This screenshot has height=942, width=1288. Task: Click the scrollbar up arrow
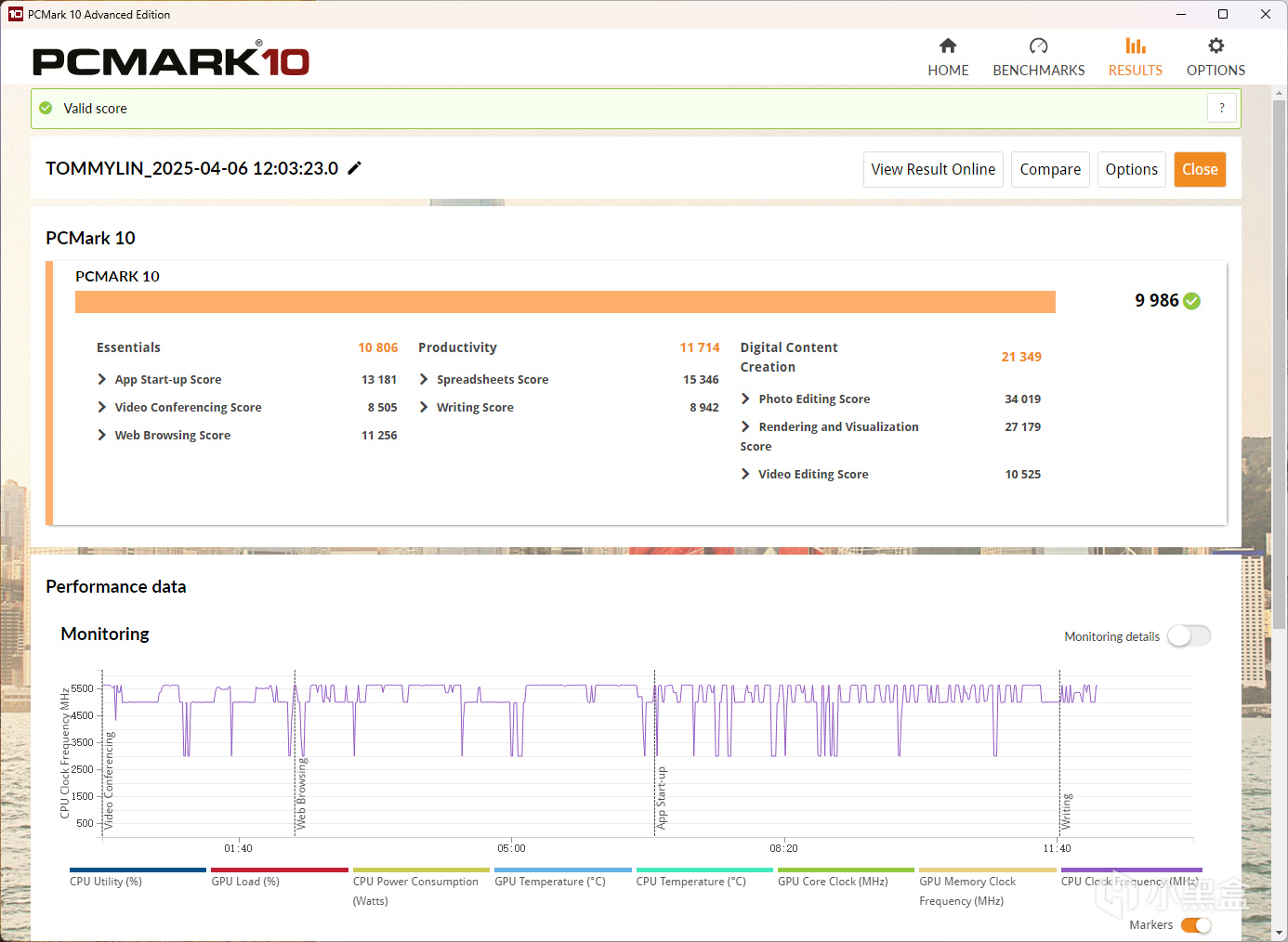click(x=1280, y=93)
